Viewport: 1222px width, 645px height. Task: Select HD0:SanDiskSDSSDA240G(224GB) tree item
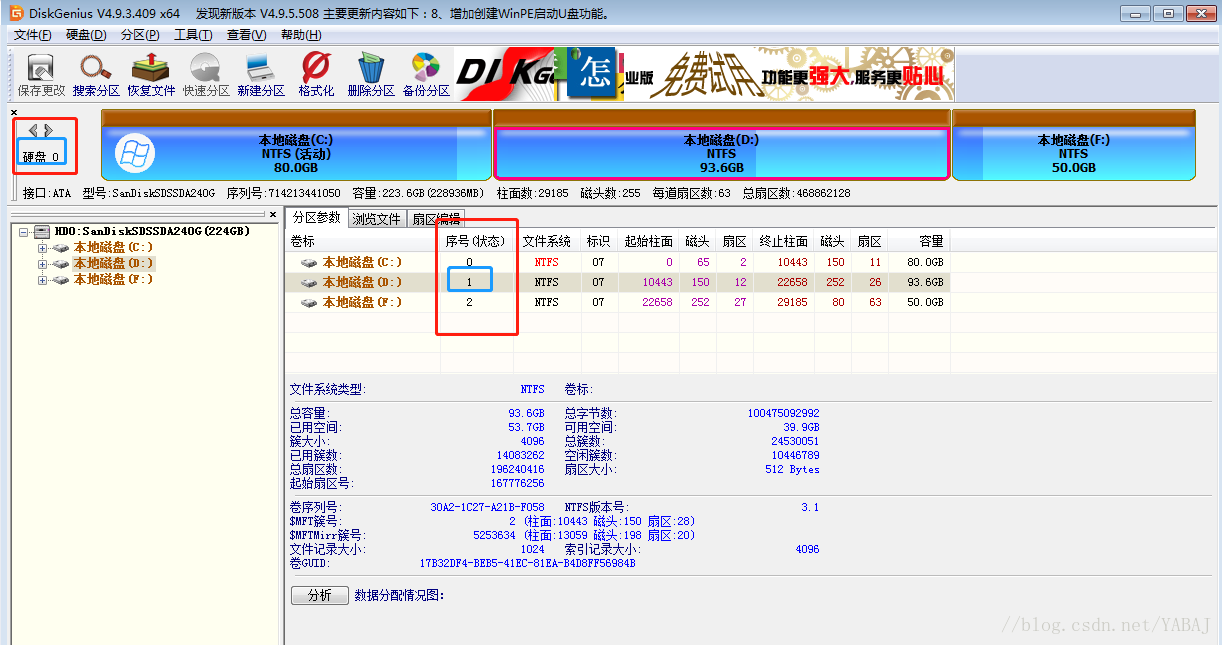click(x=152, y=231)
